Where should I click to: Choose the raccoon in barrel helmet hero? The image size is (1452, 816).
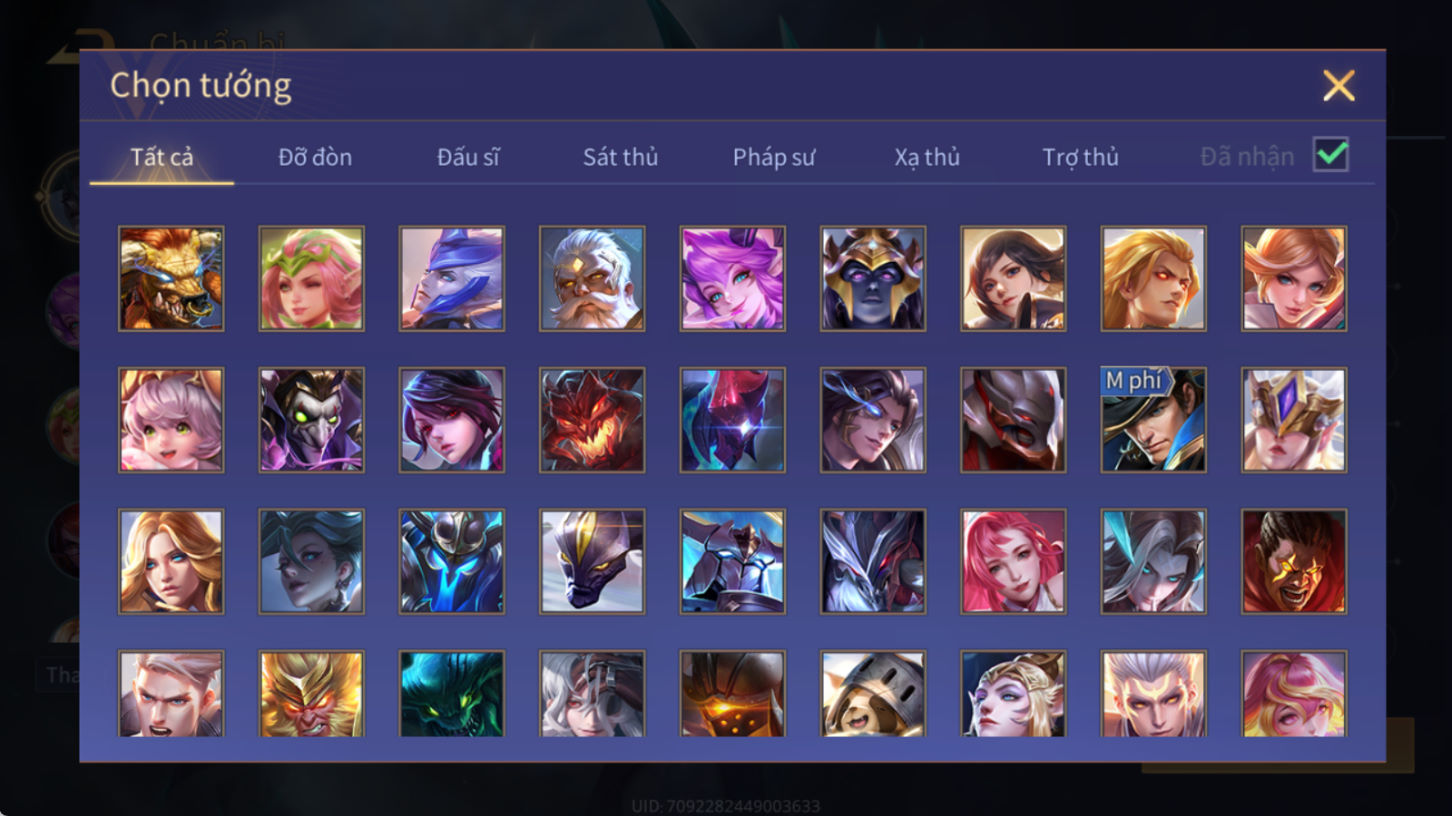point(873,694)
